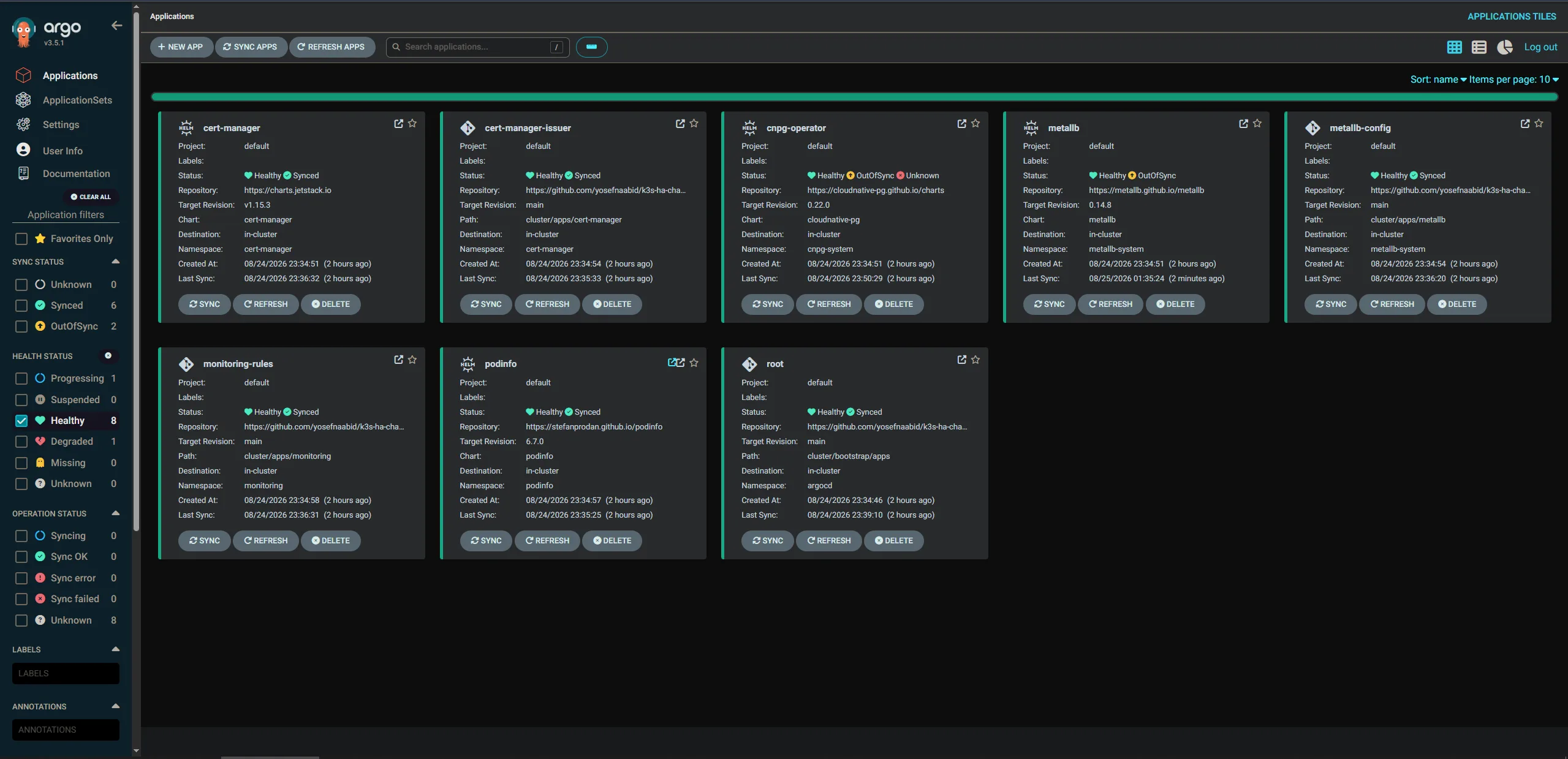The width and height of the screenshot is (1568, 759).
Task: Check the OutOfSync filter checkbox
Action: (21, 327)
